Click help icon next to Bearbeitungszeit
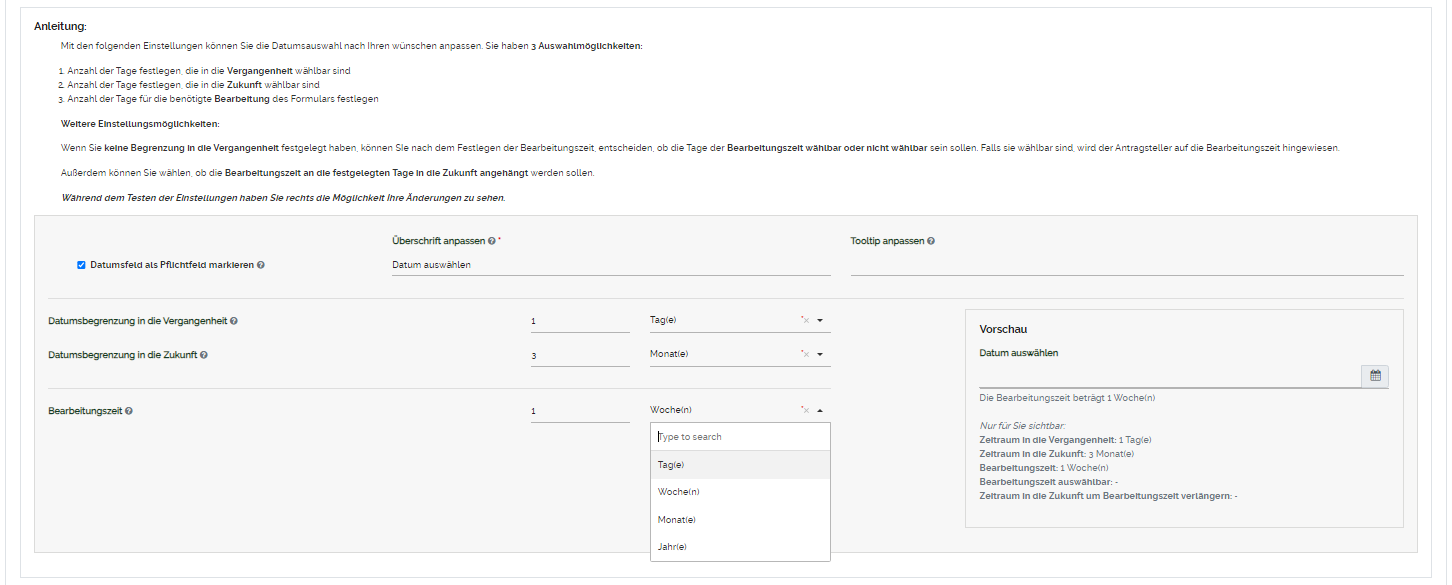This screenshot has width=1452, height=585. (129, 411)
